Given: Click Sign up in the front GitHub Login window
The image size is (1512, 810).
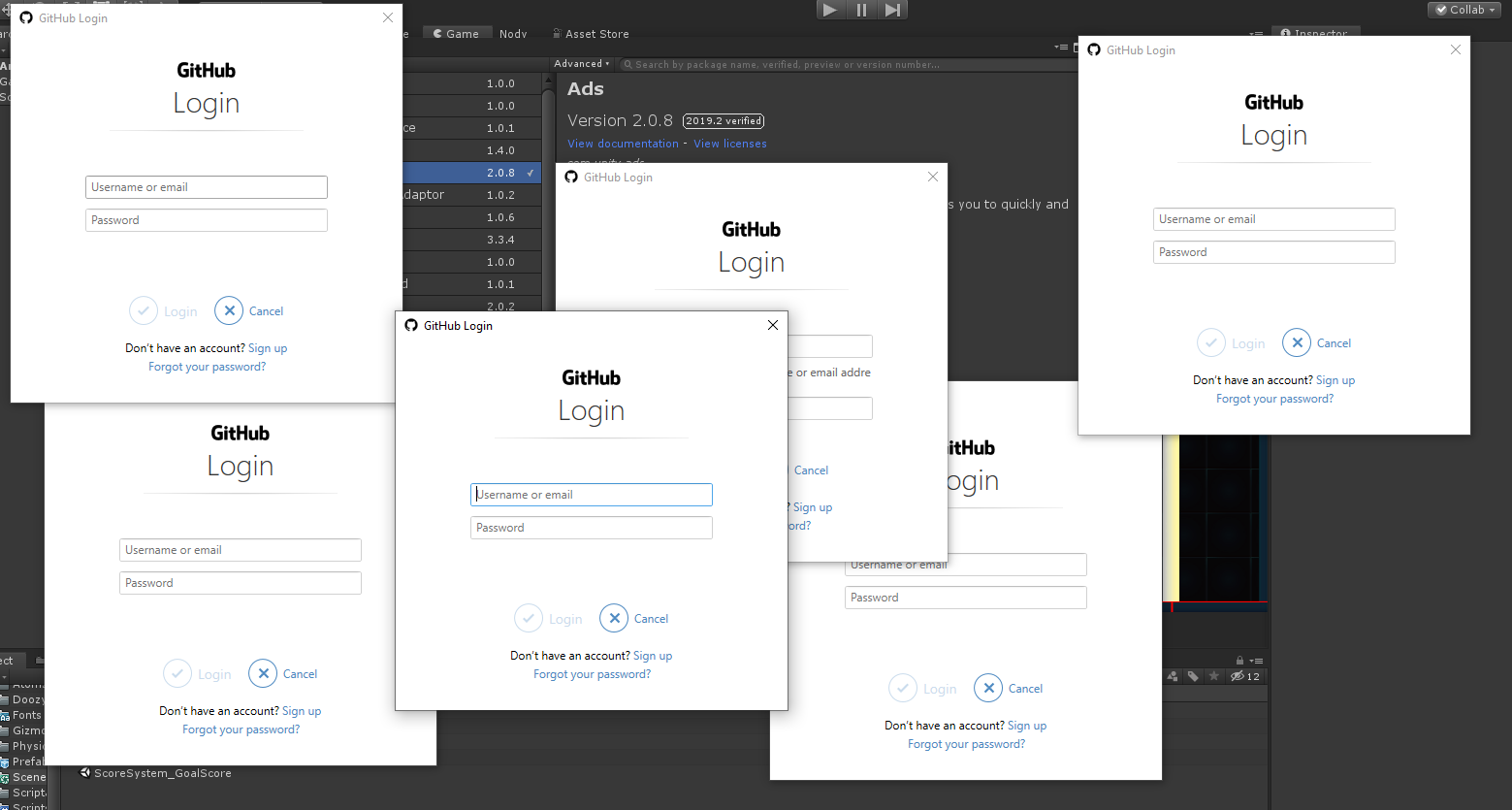Looking at the screenshot, I should click(653, 656).
